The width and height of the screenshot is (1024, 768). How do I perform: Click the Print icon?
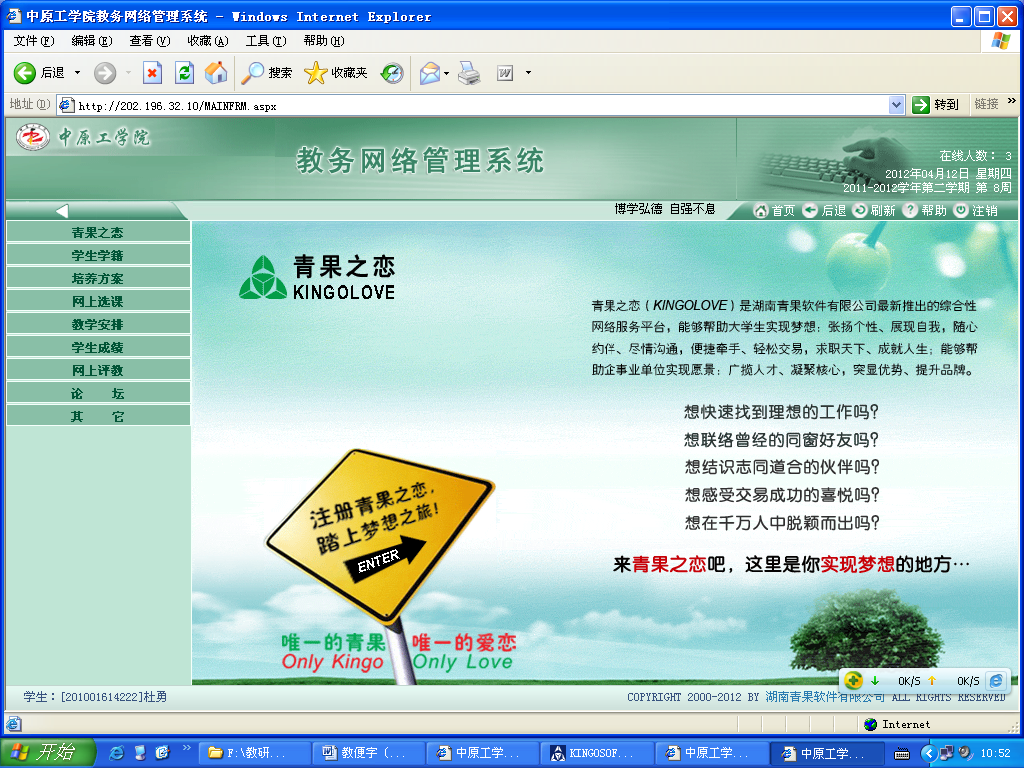click(x=470, y=72)
